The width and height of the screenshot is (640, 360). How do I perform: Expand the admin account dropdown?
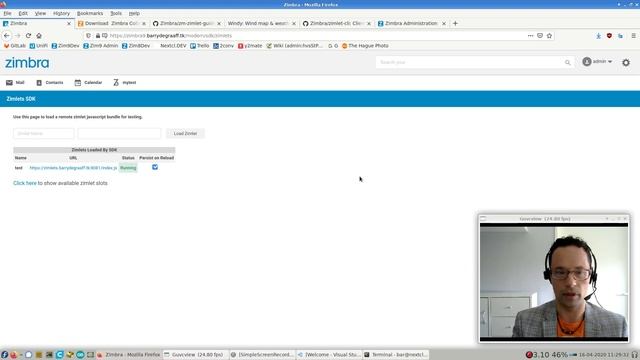(610, 62)
